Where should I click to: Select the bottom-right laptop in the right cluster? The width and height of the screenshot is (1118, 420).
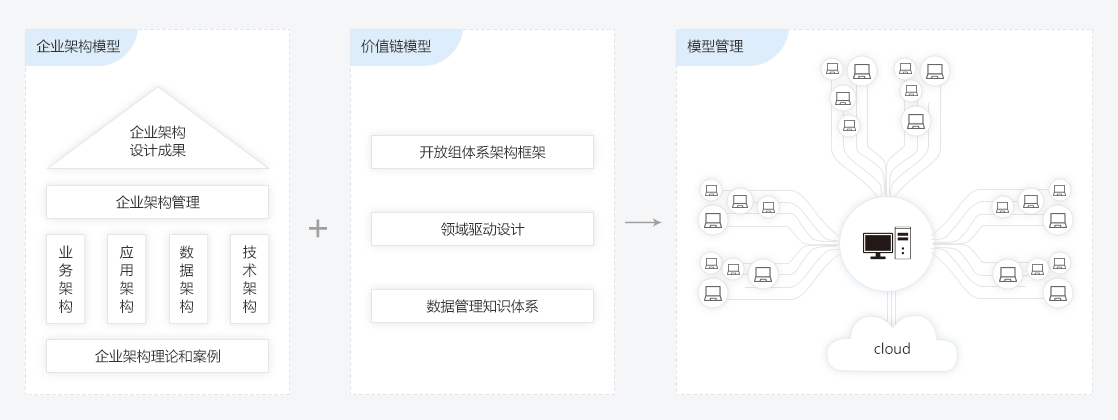[1058, 293]
